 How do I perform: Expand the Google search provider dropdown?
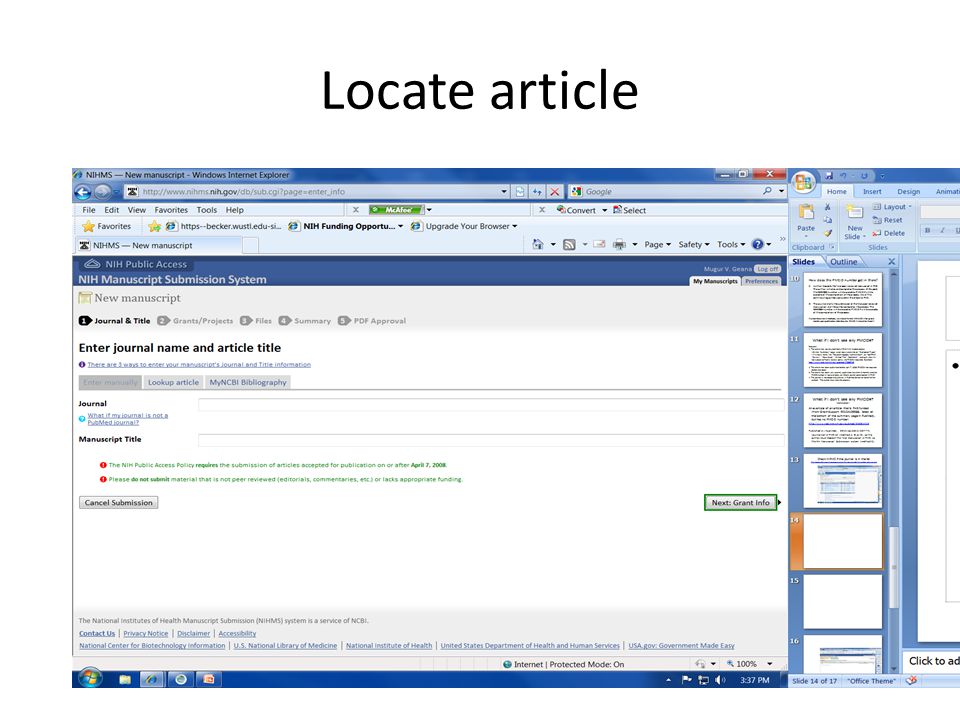(x=781, y=191)
